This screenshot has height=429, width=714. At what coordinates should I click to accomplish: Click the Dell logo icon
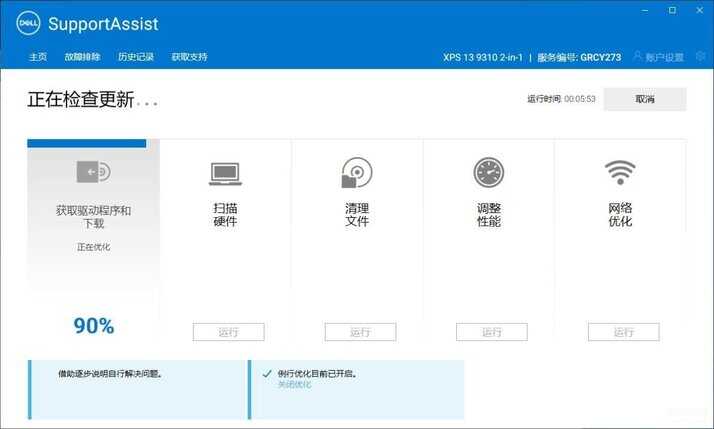(x=28, y=23)
